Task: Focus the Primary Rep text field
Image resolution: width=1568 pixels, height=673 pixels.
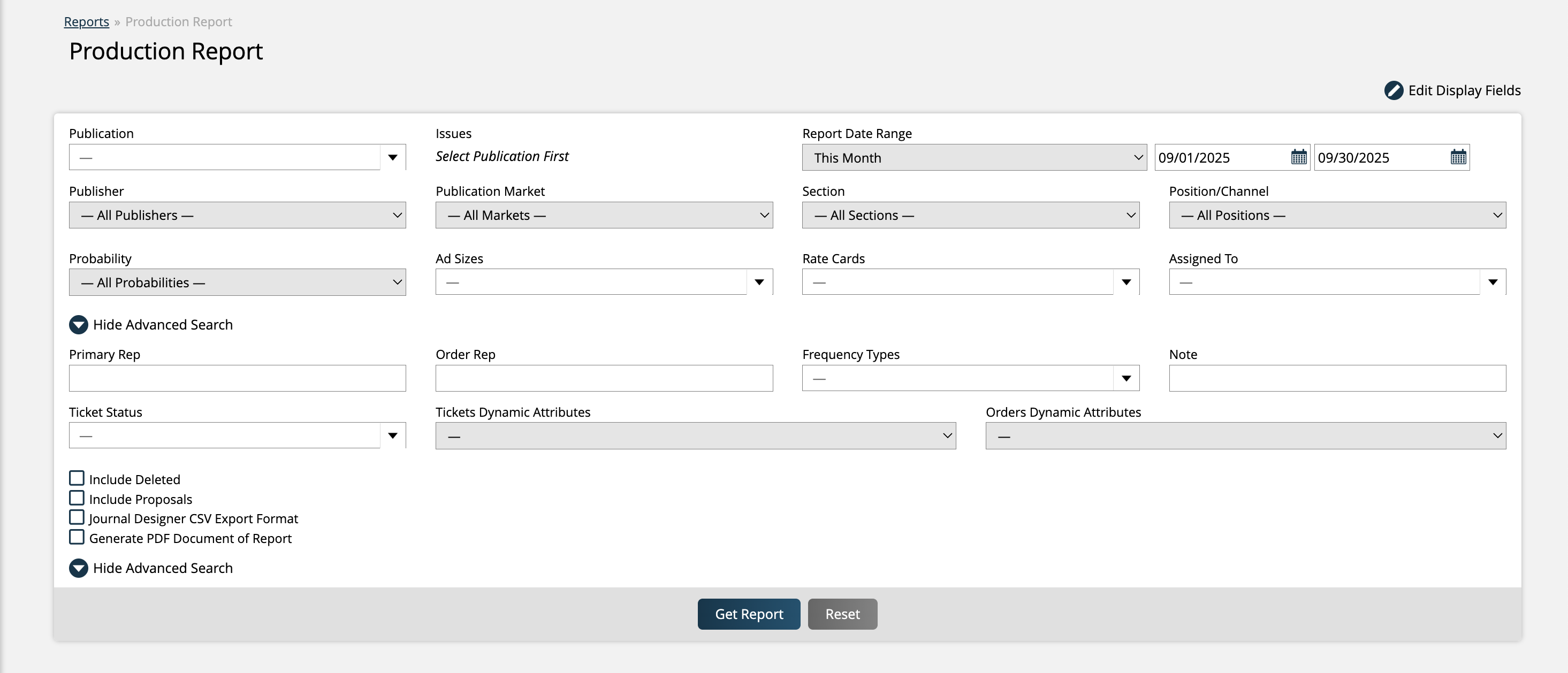Action: click(238, 378)
